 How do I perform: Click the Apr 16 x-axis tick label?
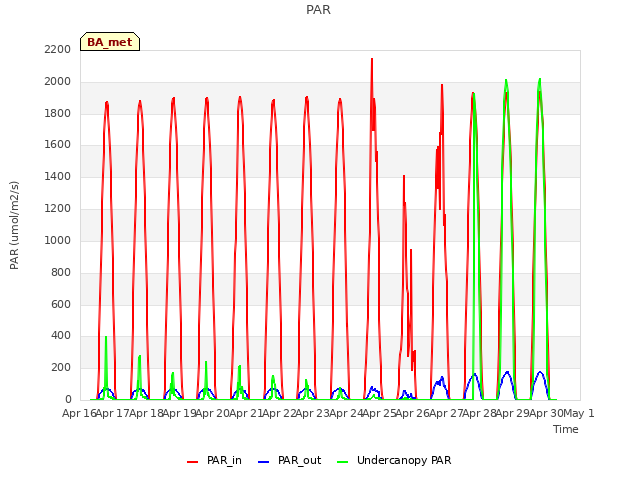[79, 413]
